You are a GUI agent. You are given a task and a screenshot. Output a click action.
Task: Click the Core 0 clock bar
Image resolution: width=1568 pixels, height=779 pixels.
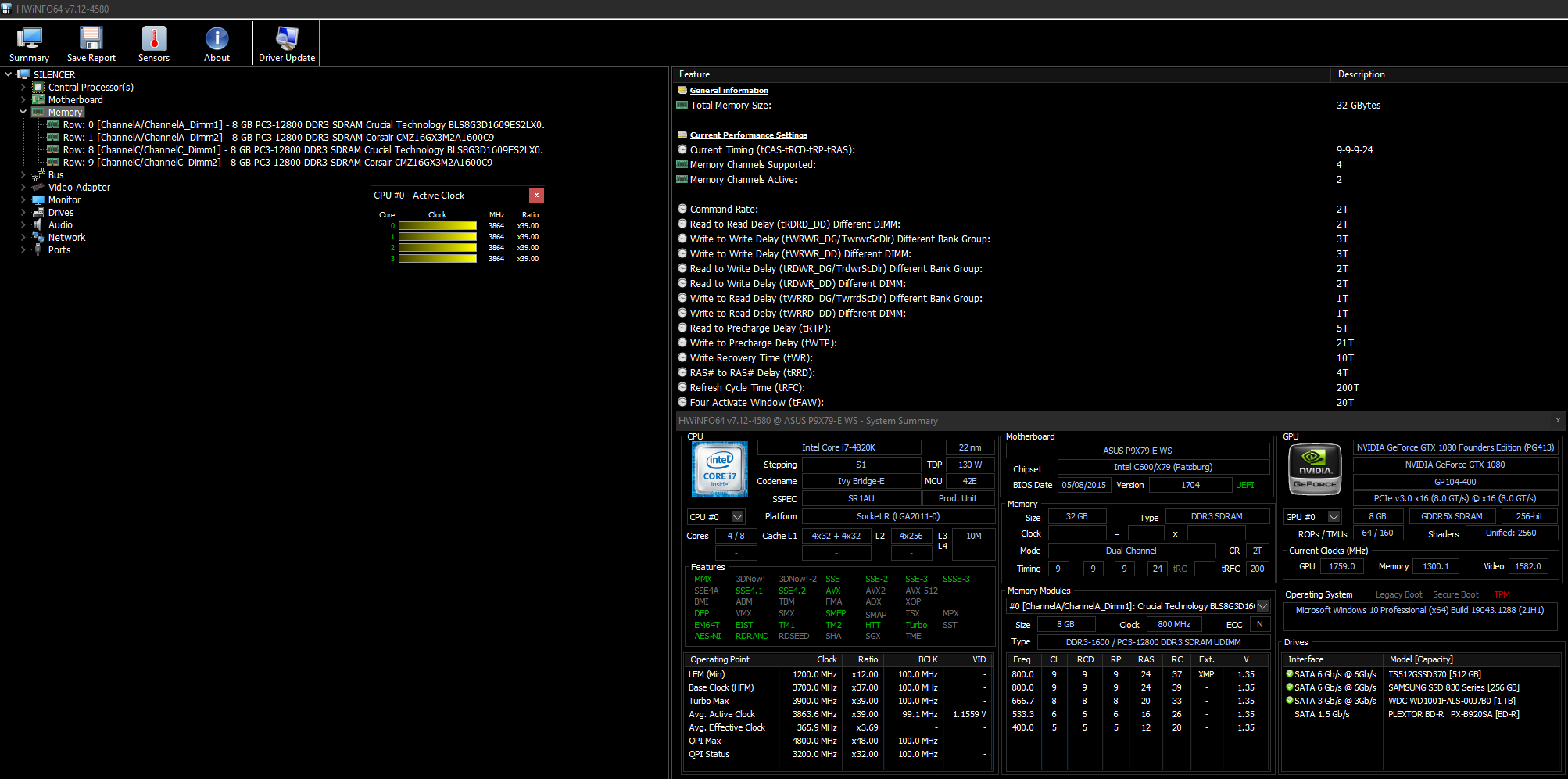438,226
